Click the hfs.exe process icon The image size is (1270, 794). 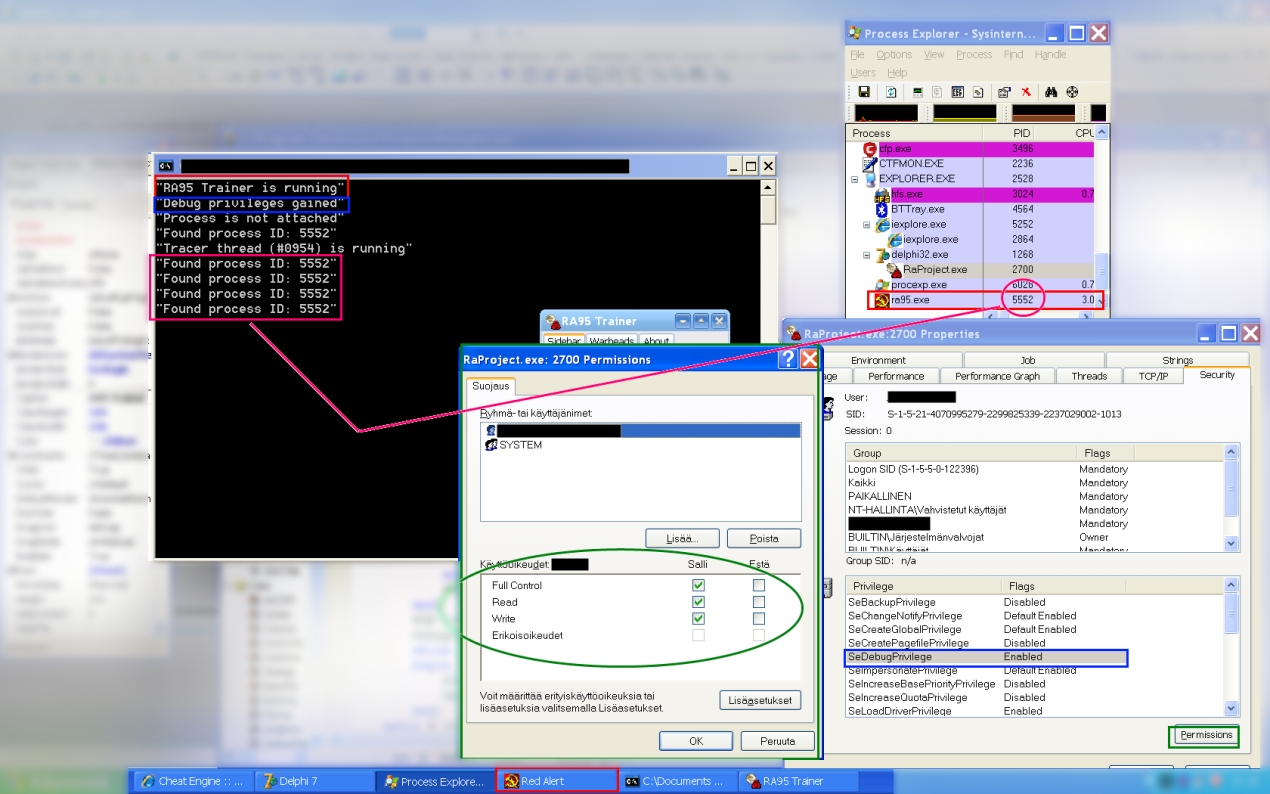(882, 194)
